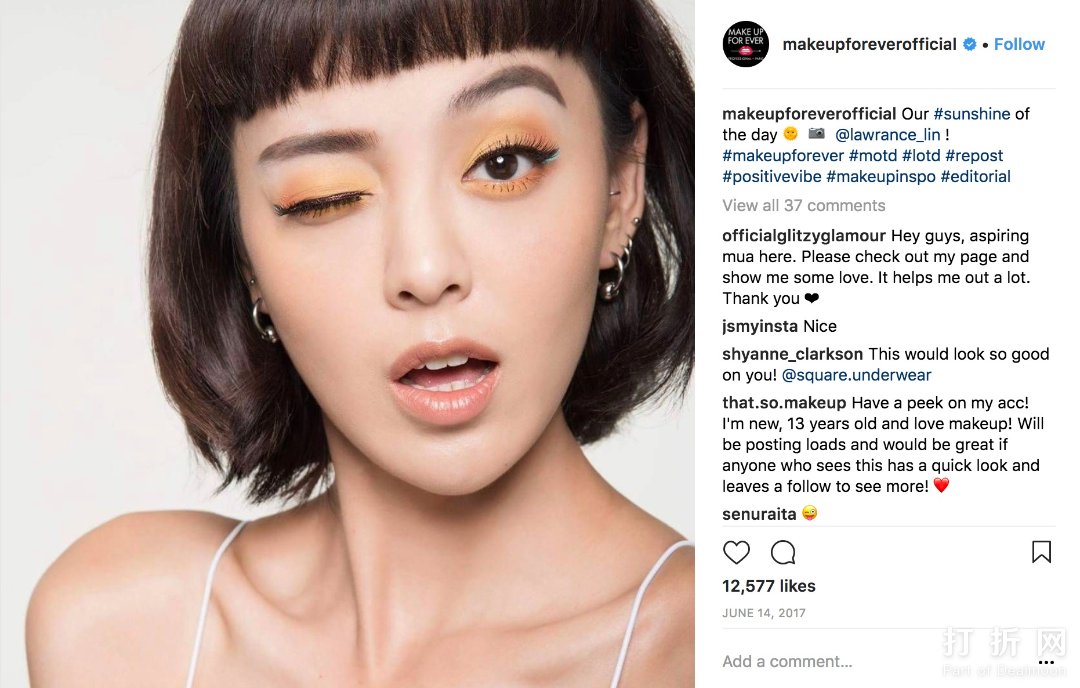Image resolution: width=1080 pixels, height=688 pixels.
Task: Open the three-dot more options menu
Action: point(1046,663)
